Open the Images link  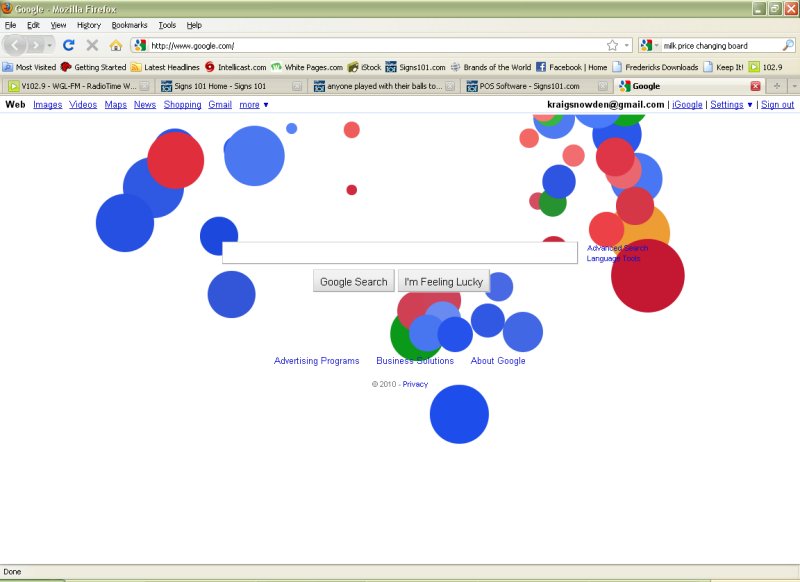(x=47, y=105)
